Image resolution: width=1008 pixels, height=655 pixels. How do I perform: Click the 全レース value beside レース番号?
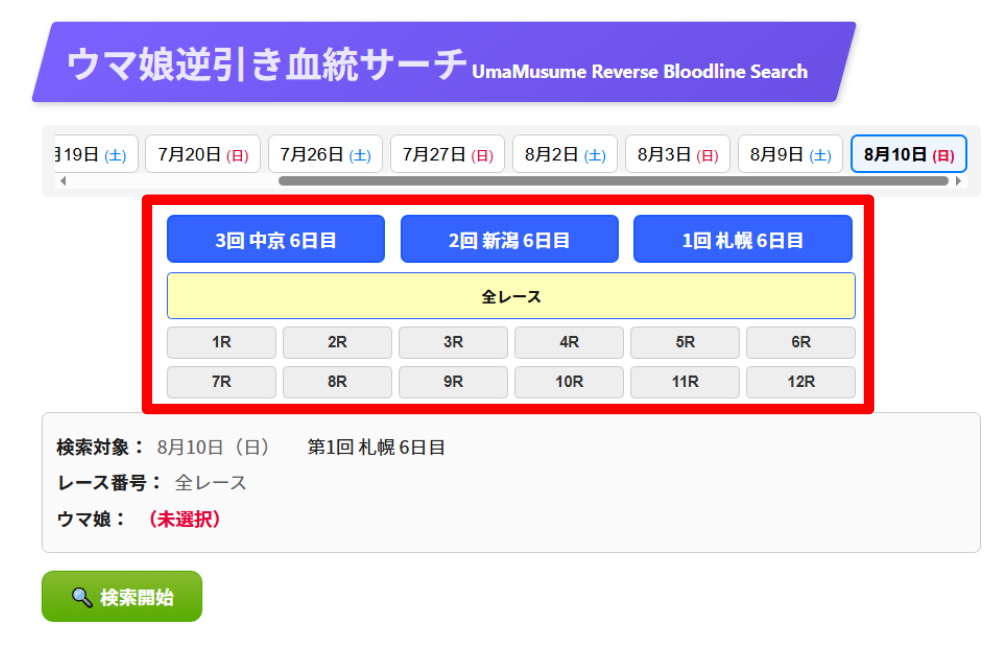(x=211, y=483)
